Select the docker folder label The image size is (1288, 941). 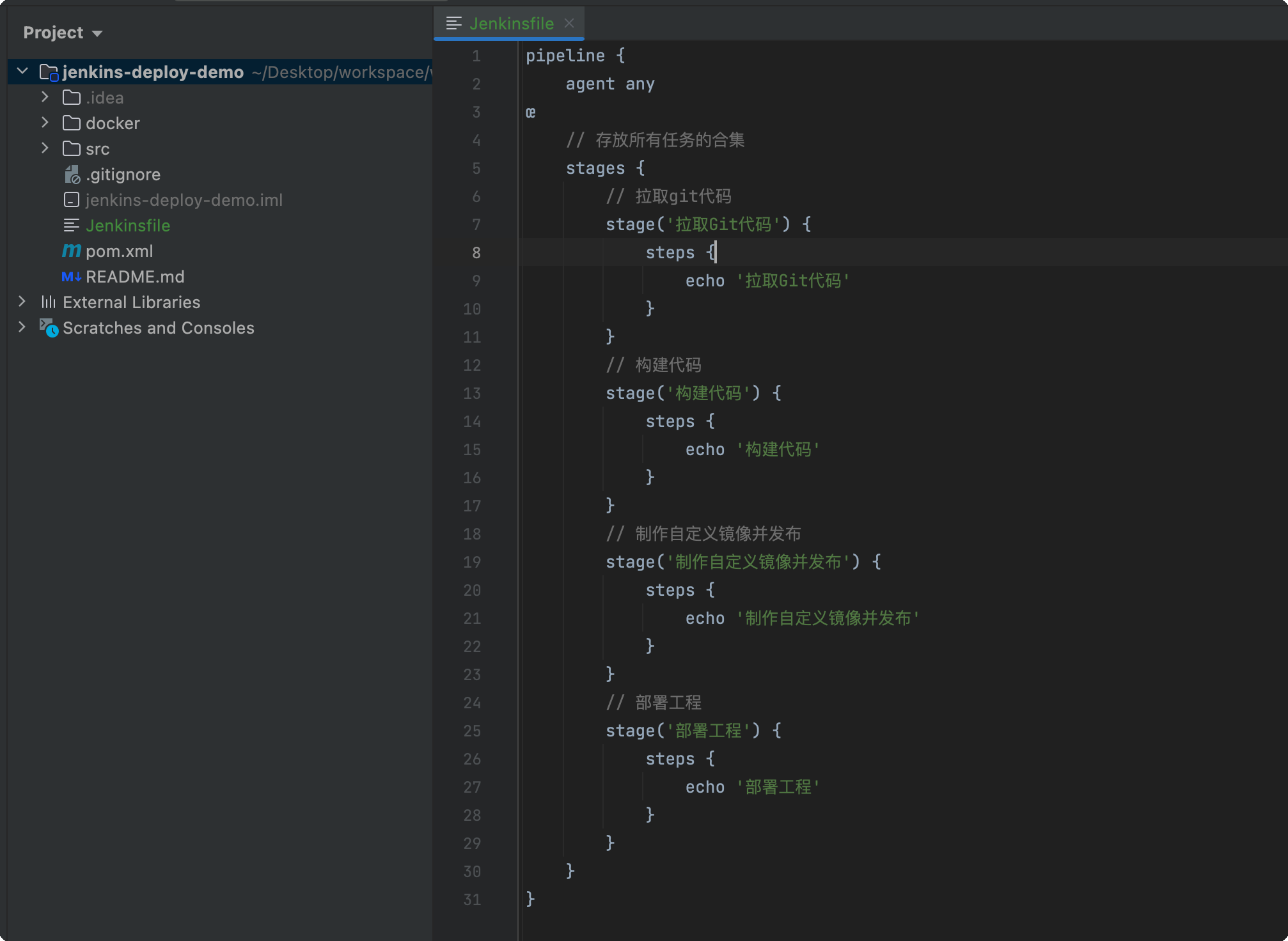tap(113, 123)
